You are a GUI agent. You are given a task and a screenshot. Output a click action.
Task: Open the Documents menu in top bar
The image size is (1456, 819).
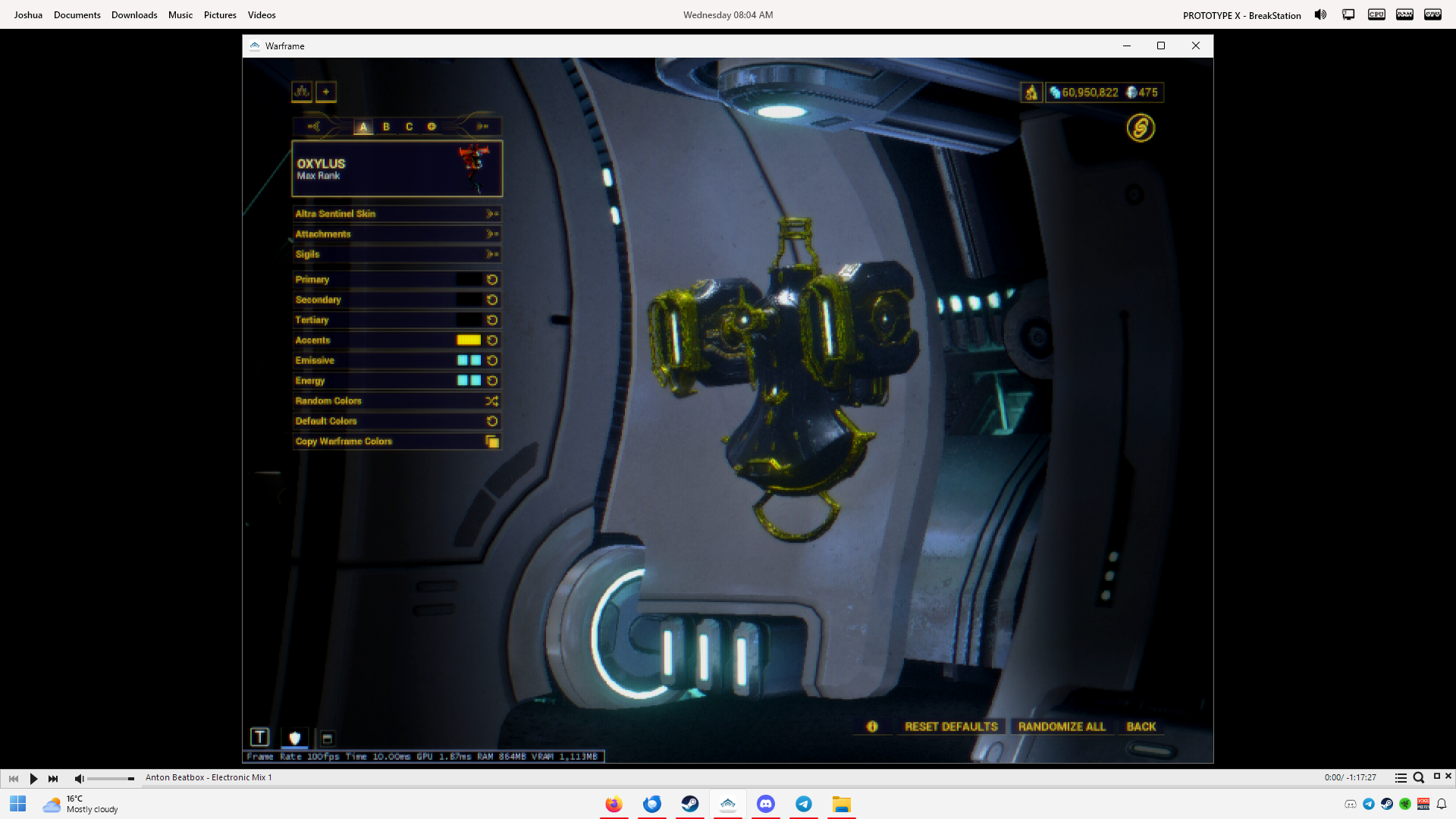77,15
